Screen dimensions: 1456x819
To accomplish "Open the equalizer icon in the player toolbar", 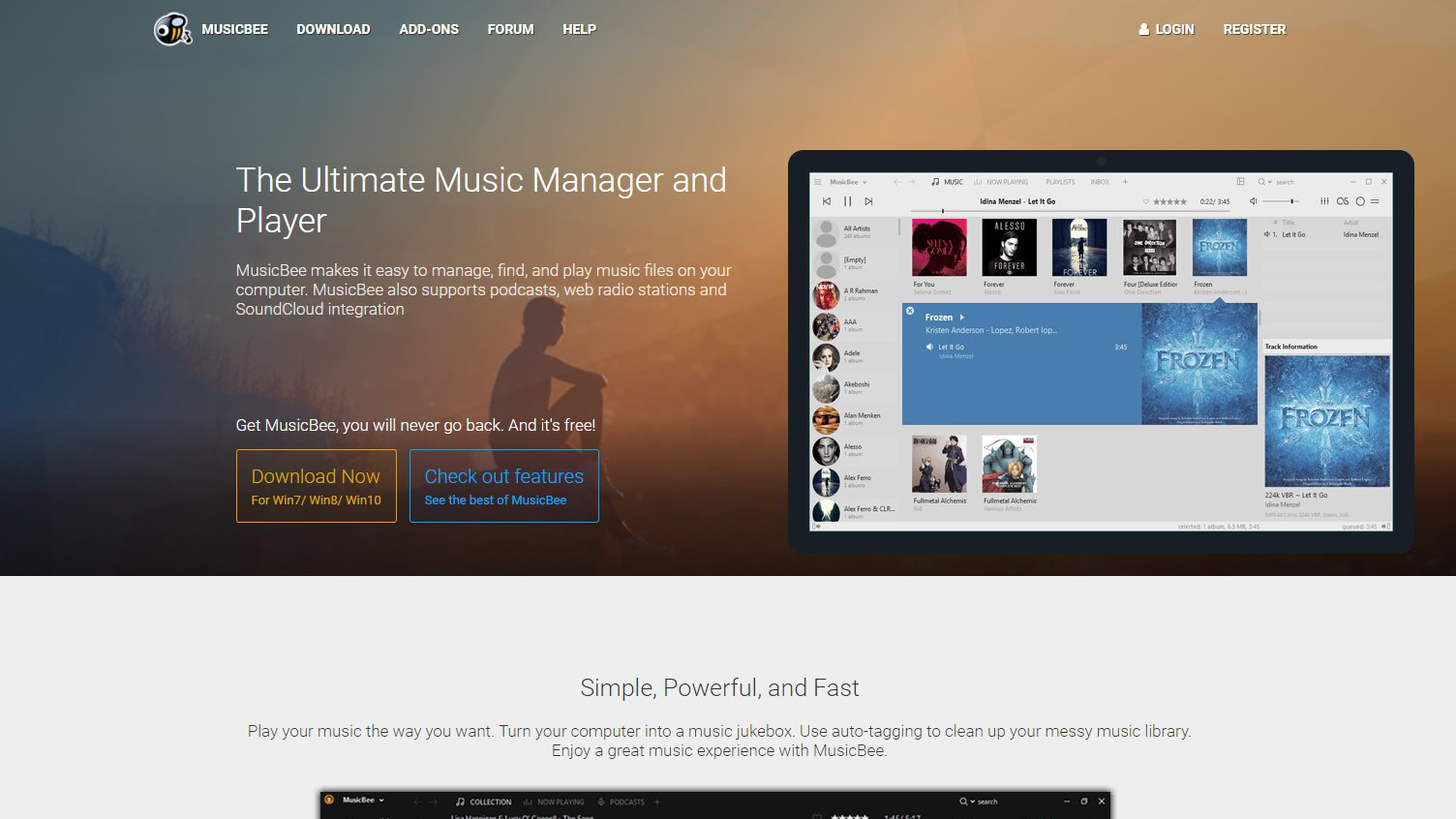I will coord(1324,201).
